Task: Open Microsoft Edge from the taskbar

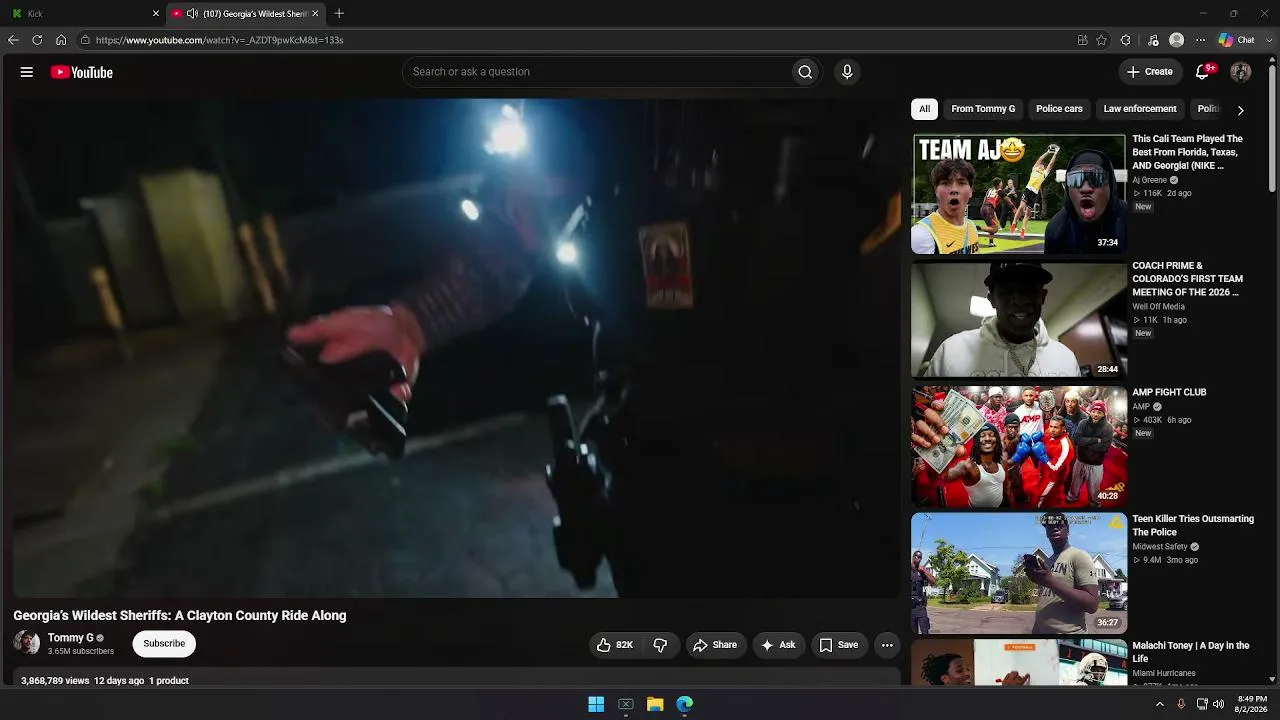Action: click(685, 704)
